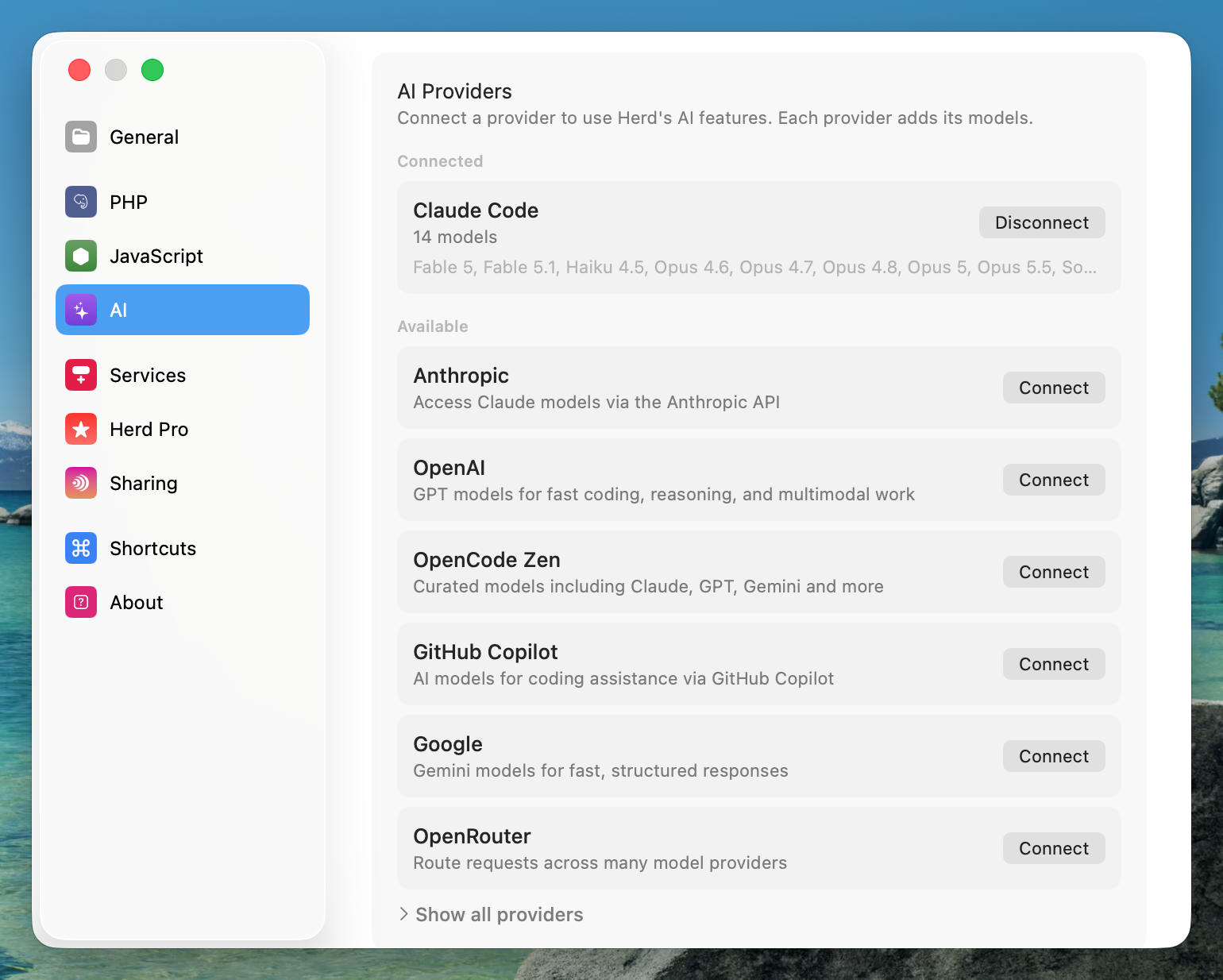Click the Sharing broadcast icon

[x=81, y=483]
